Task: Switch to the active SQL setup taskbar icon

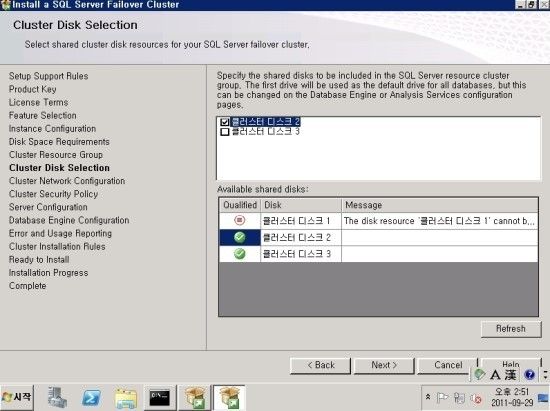Action: pyautogui.click(x=229, y=398)
